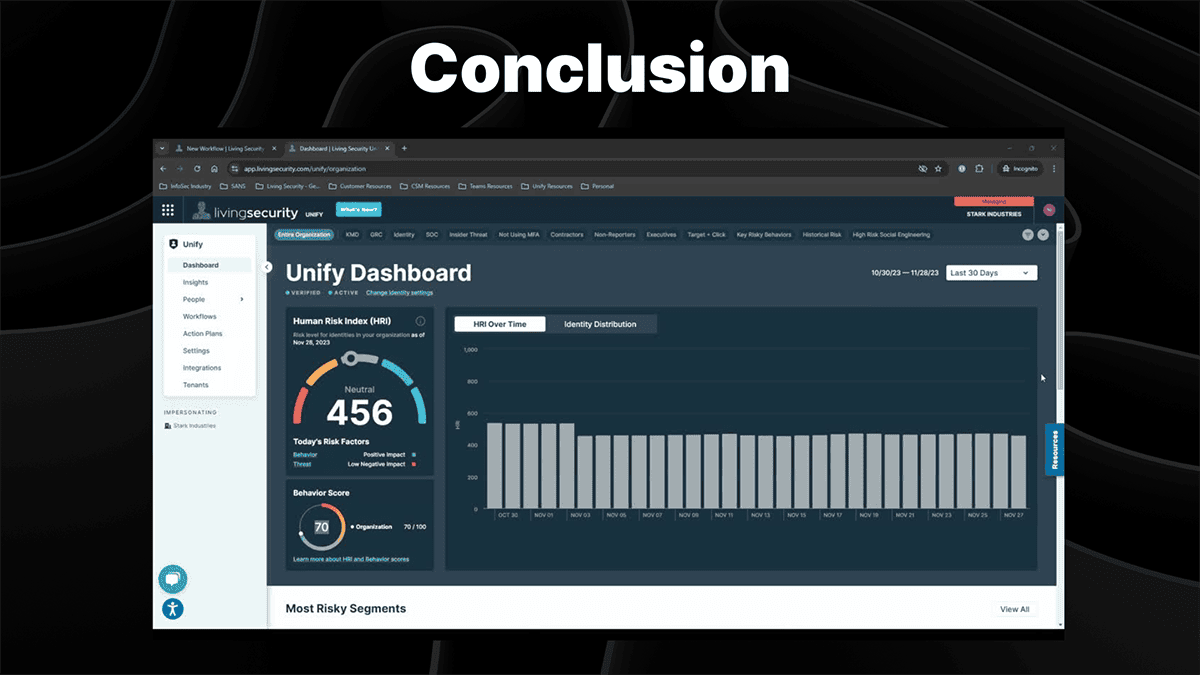This screenshot has width=1200, height=675.
Task: Open Action Plans in the sidebar
Action: pos(202,333)
